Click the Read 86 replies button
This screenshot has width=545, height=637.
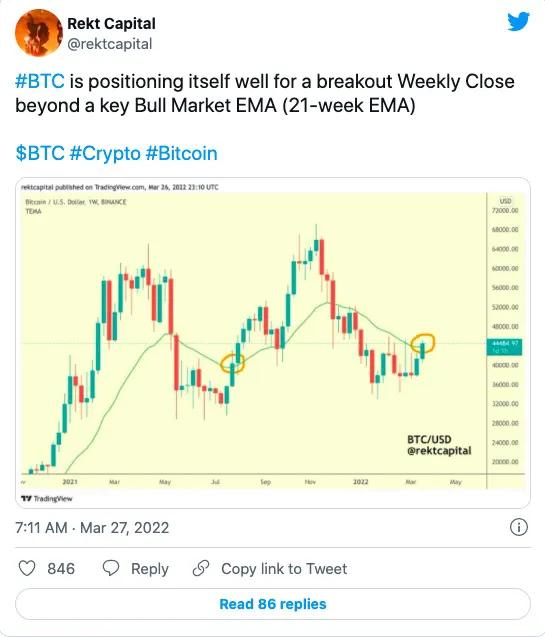272,604
